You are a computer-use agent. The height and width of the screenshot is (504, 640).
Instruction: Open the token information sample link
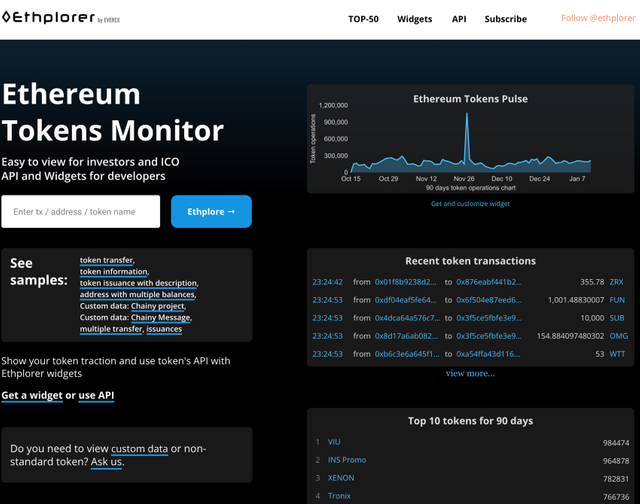click(113, 272)
